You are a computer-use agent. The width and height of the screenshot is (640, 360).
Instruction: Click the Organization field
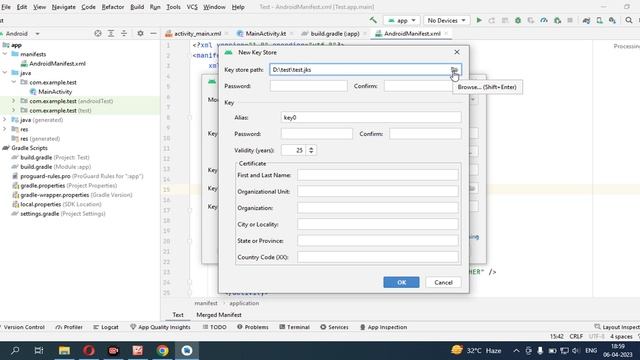coord(378,208)
